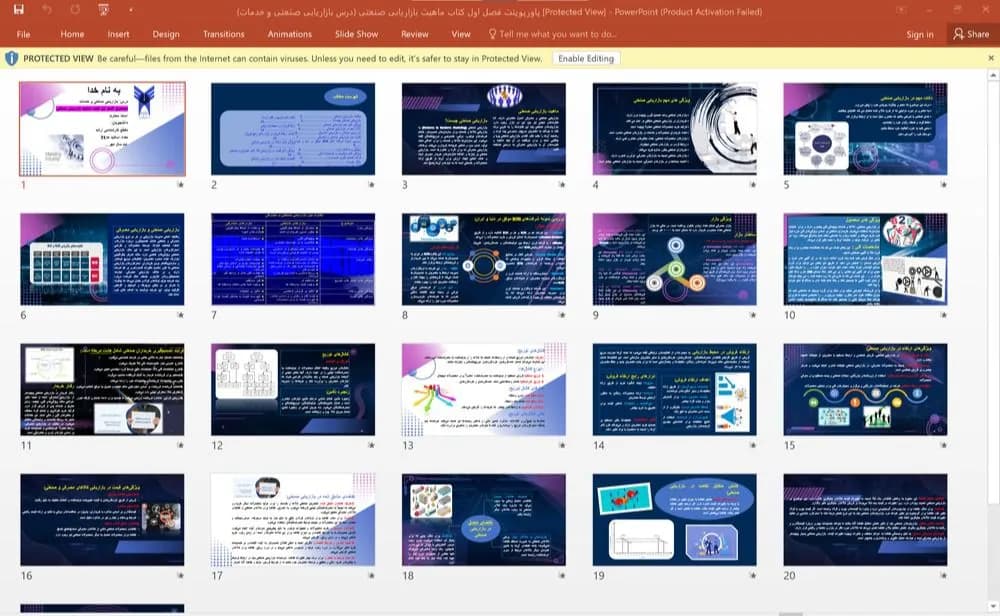Open the Transitions tab
This screenshot has height=616, width=1000.
click(223, 34)
